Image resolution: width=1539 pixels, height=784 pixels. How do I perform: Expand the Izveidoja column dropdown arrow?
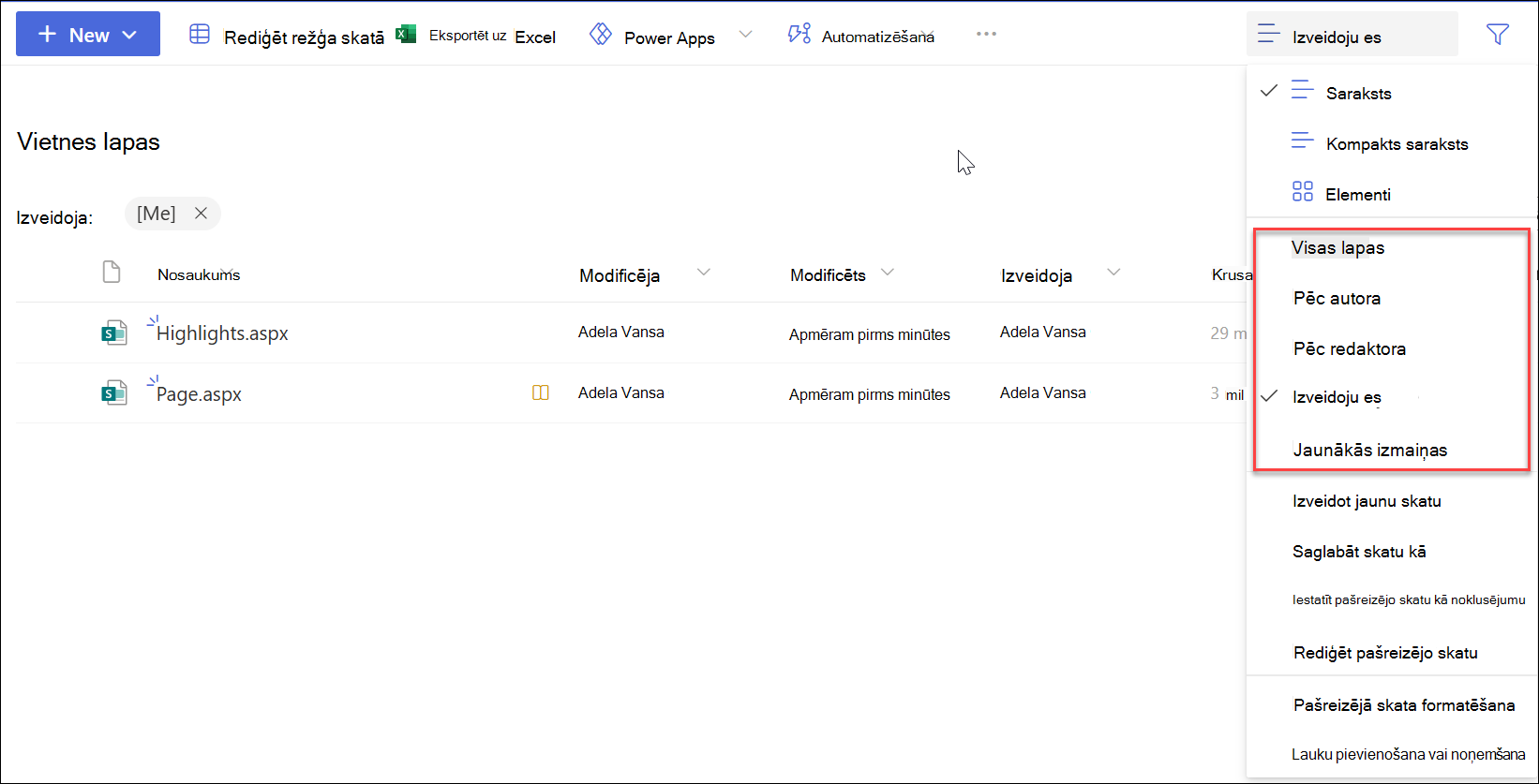[1113, 273]
